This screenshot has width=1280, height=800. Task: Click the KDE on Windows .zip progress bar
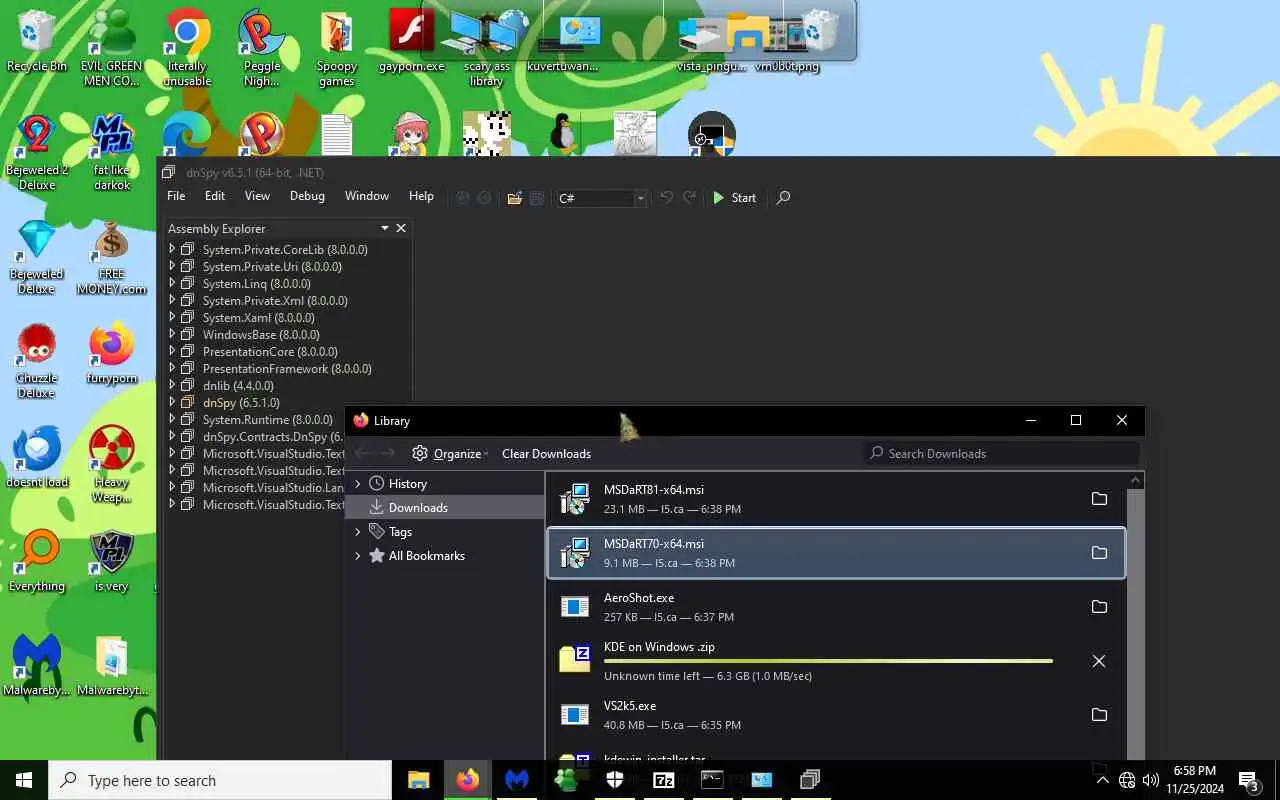point(828,661)
